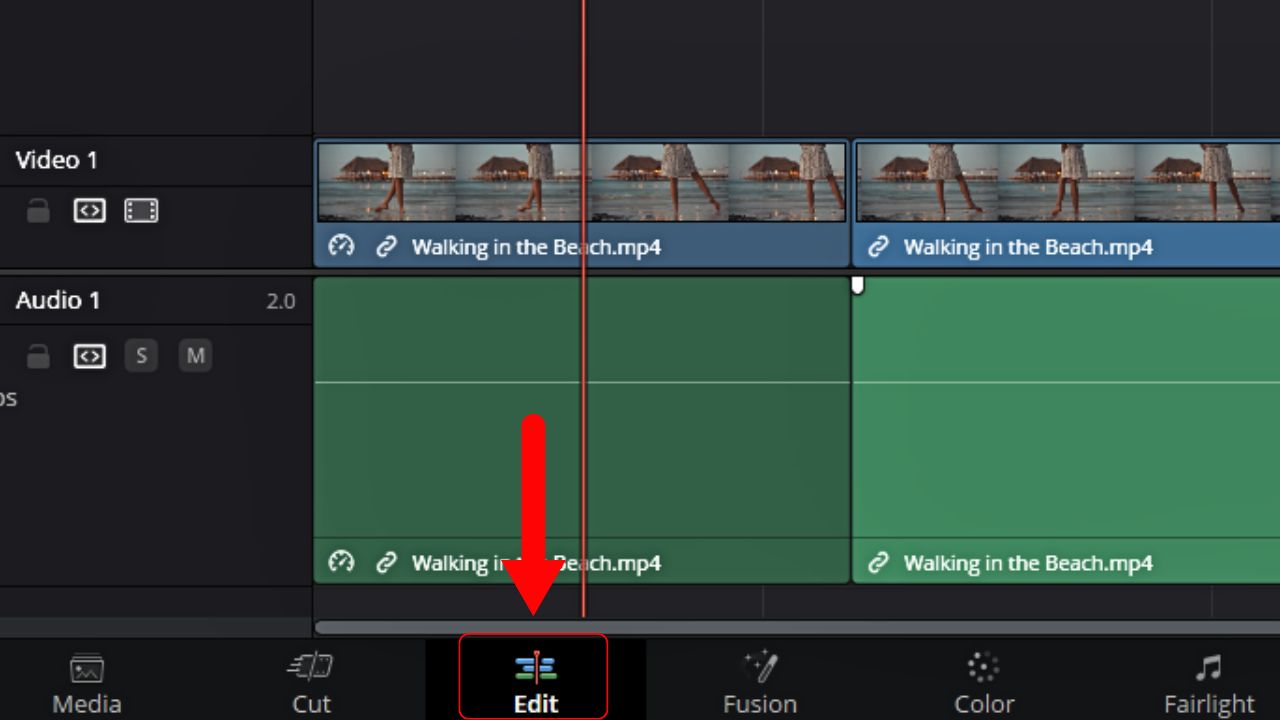Viewport: 1280px width, 720px height.
Task: Toggle Auto Select on the Video 1 track
Action: click(89, 210)
